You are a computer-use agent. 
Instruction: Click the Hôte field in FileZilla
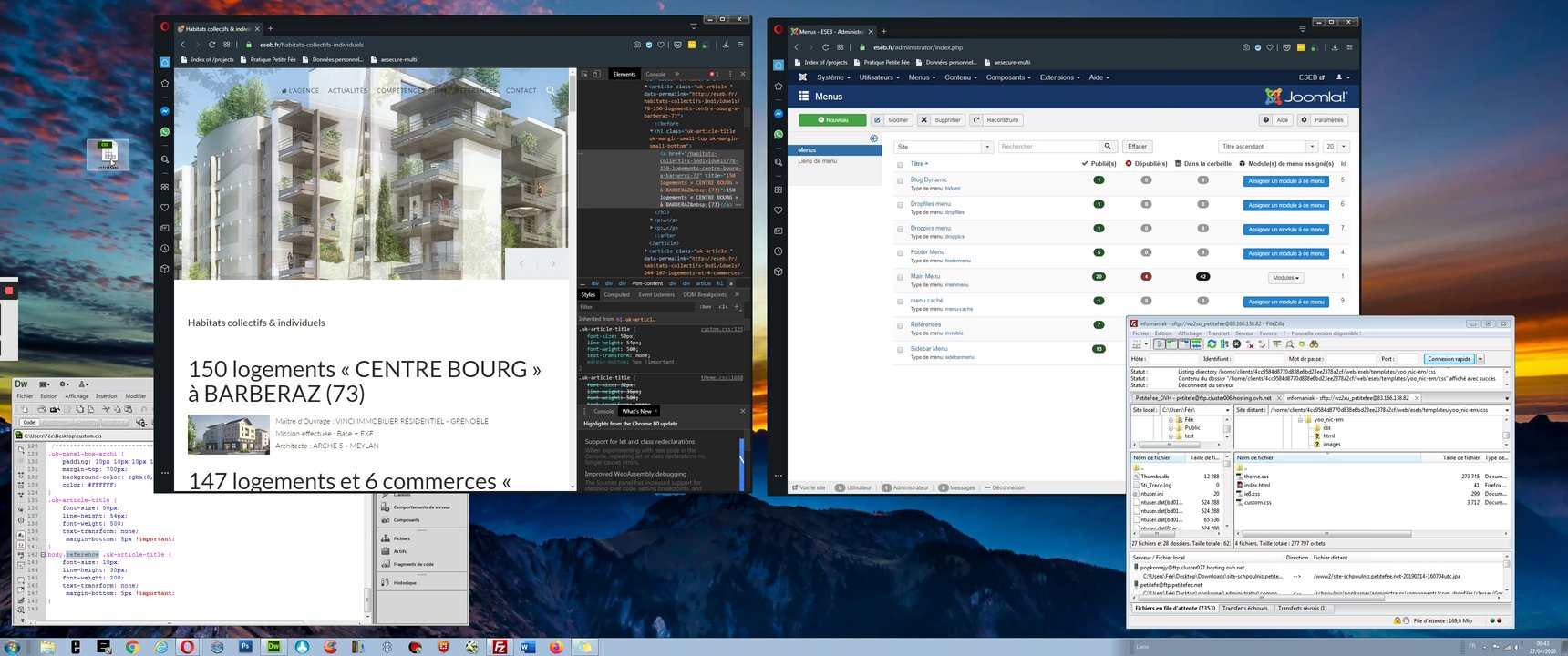(x=1173, y=359)
